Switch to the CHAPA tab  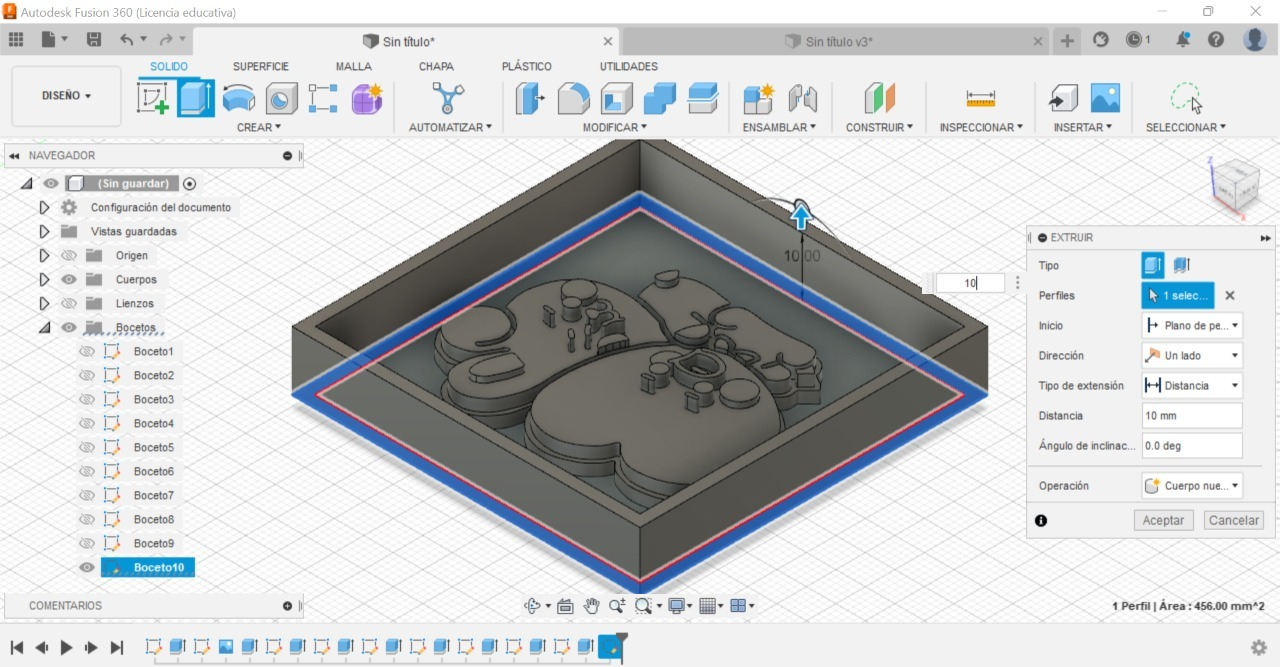[x=436, y=67]
